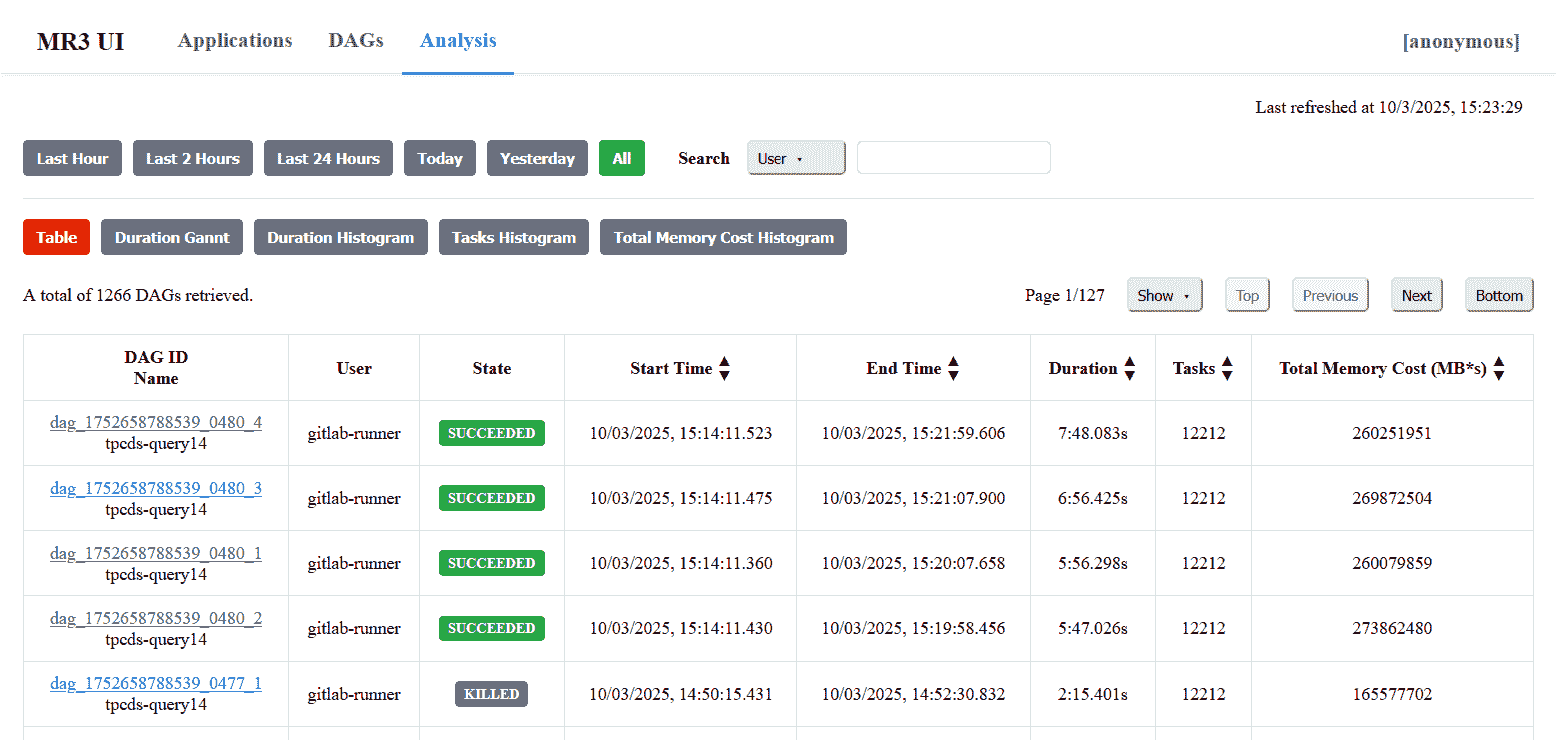Viewport: 1557px width, 740px height.
Task: Expand the Show rows dropdown
Action: [x=1164, y=296]
